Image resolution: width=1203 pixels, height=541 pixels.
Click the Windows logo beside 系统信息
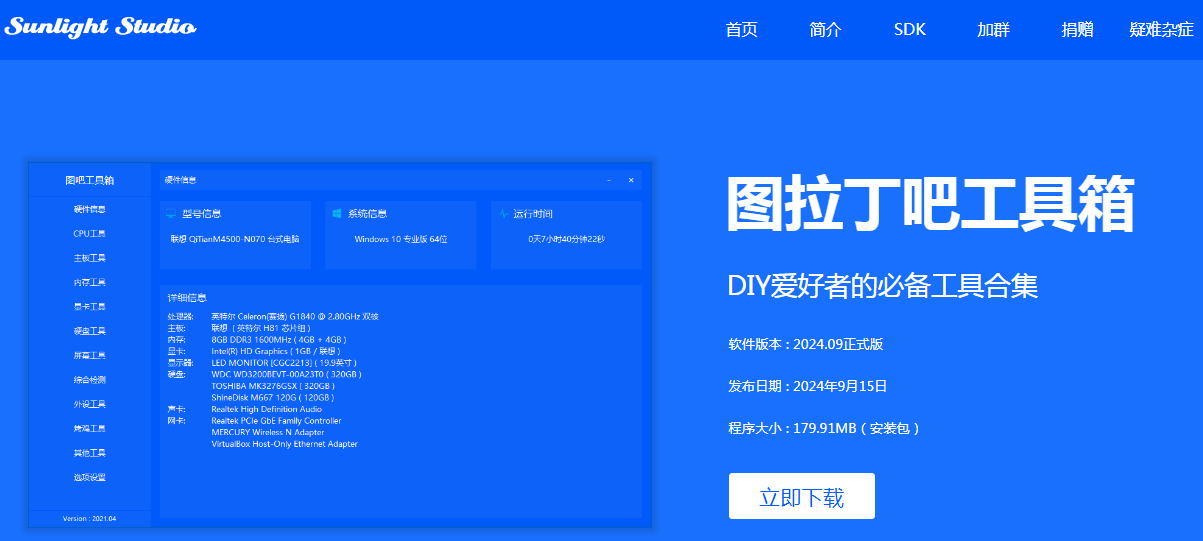point(338,214)
